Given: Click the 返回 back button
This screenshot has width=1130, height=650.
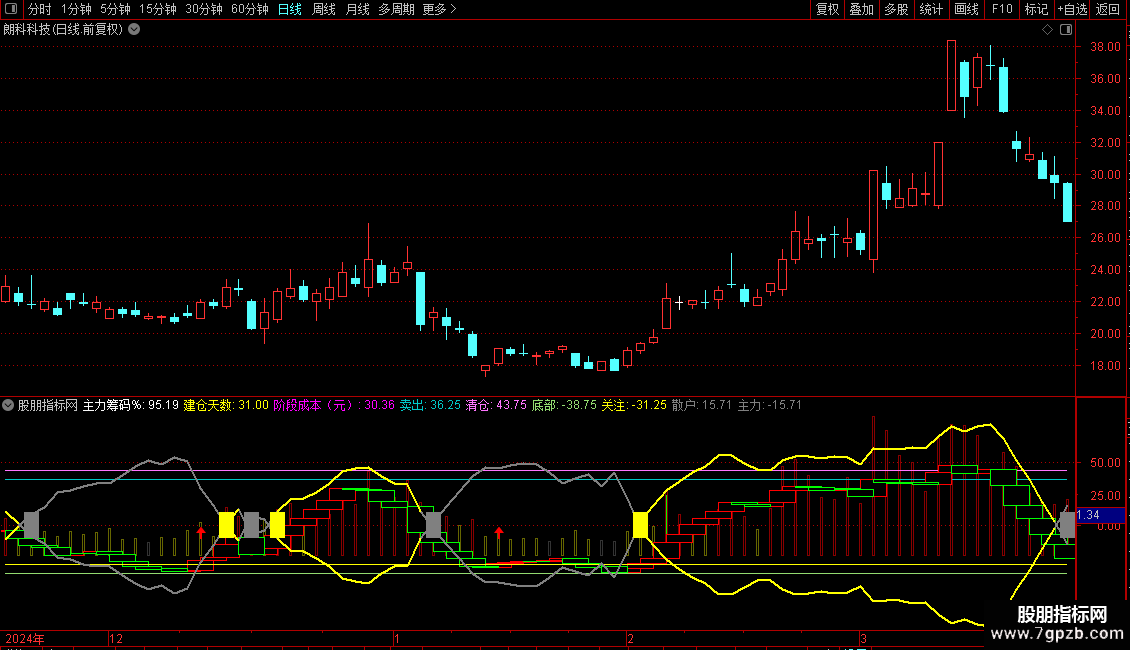Looking at the screenshot, I should coord(1108,9).
